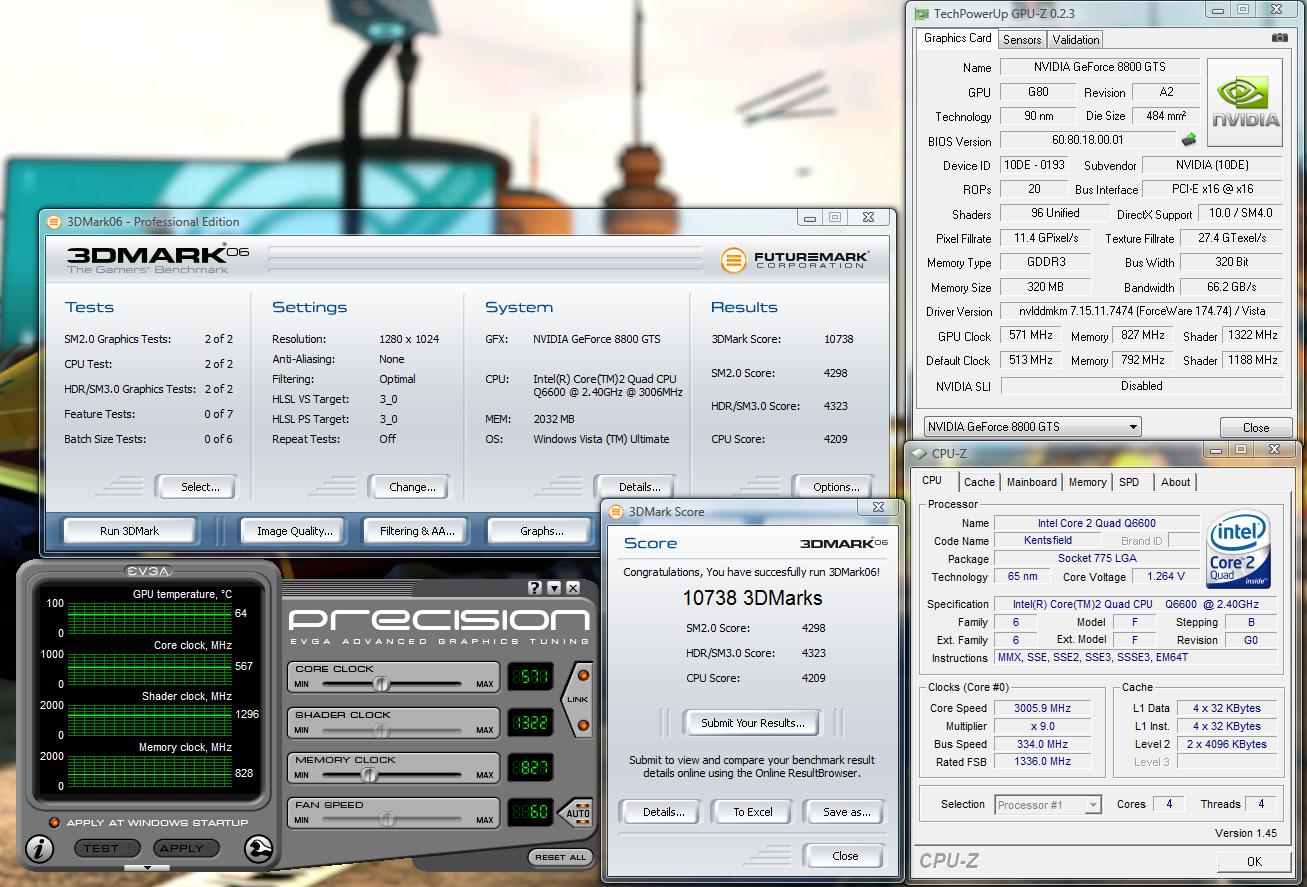The width and height of the screenshot is (1307, 887).
Task: Expand the Precision monitor panel bottom arrow
Action: (x=147, y=867)
